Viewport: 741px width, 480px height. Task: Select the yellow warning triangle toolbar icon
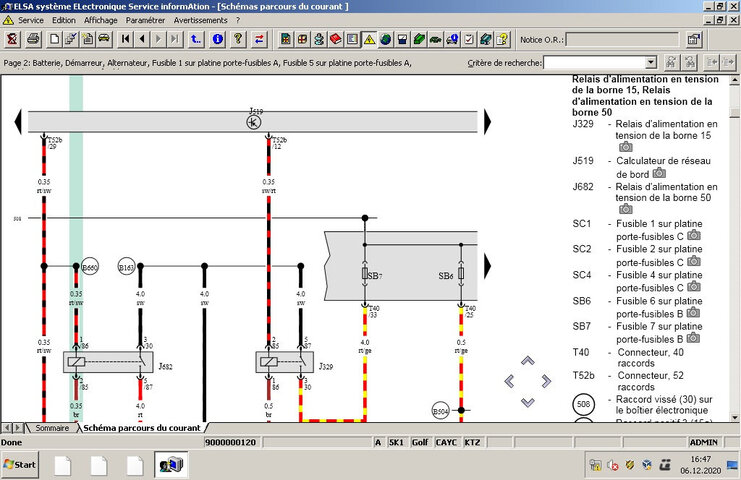pos(369,39)
